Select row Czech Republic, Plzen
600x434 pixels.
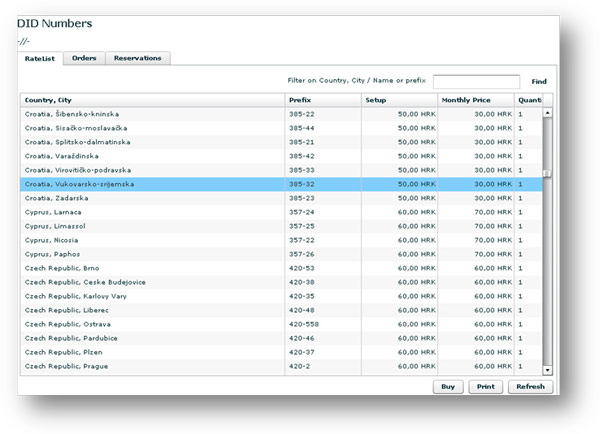click(281, 352)
